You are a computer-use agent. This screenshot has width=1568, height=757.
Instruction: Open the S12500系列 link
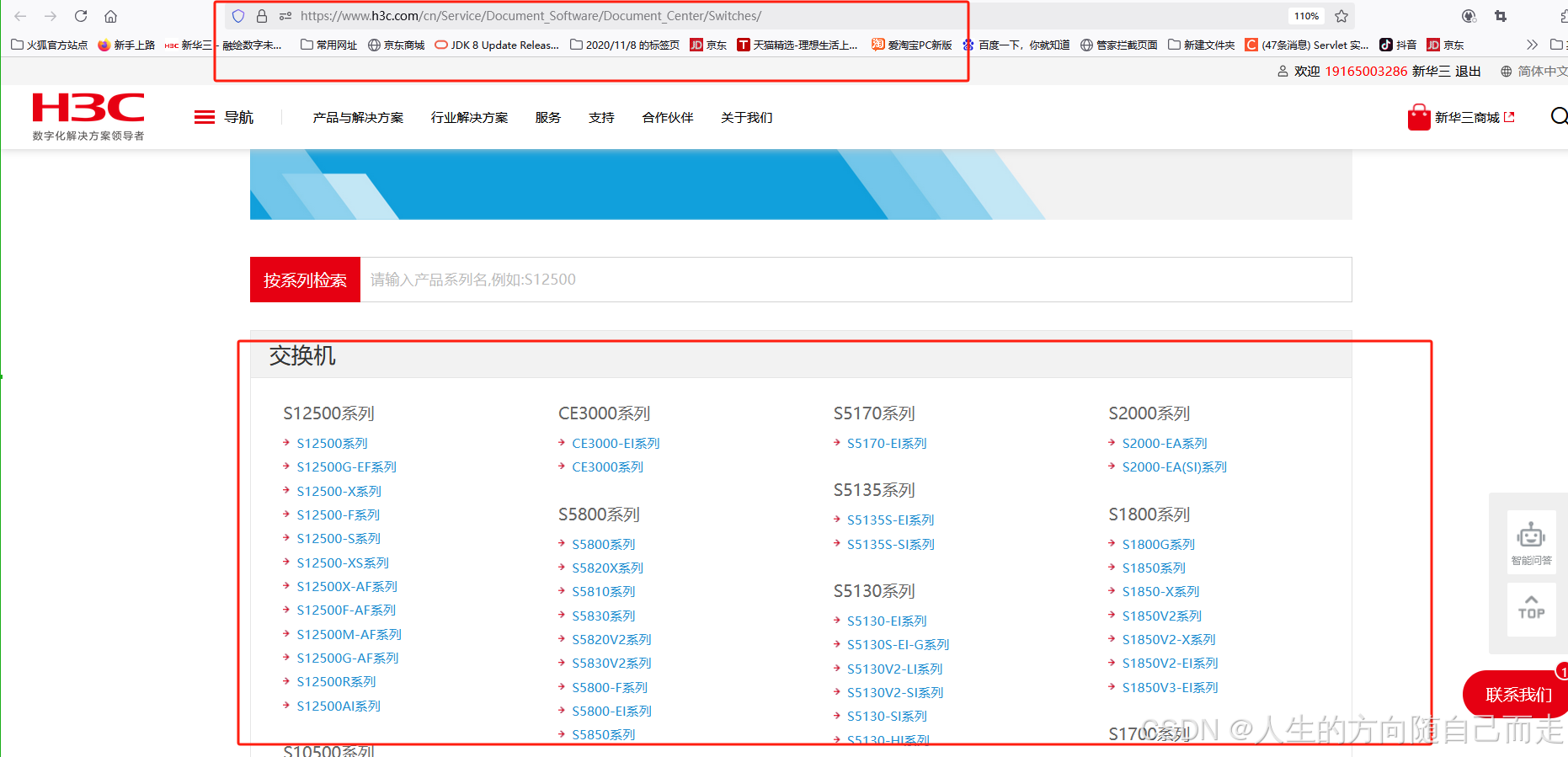click(x=332, y=443)
